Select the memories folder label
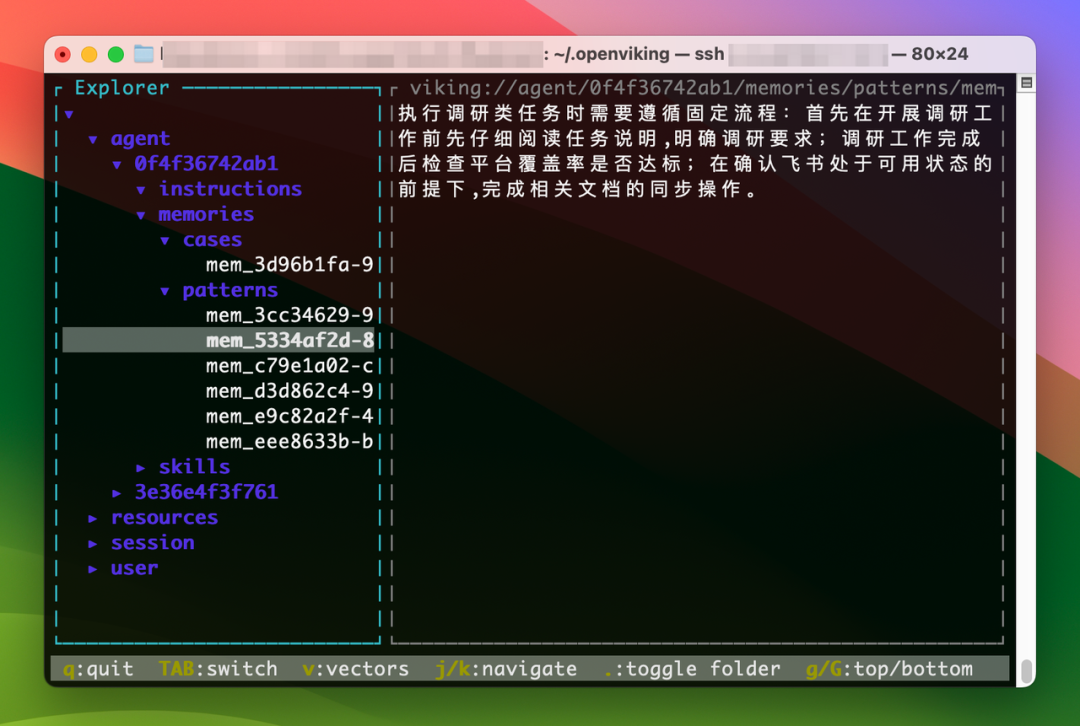Screen dimensions: 1080x726 pyautogui.click(x=206, y=214)
